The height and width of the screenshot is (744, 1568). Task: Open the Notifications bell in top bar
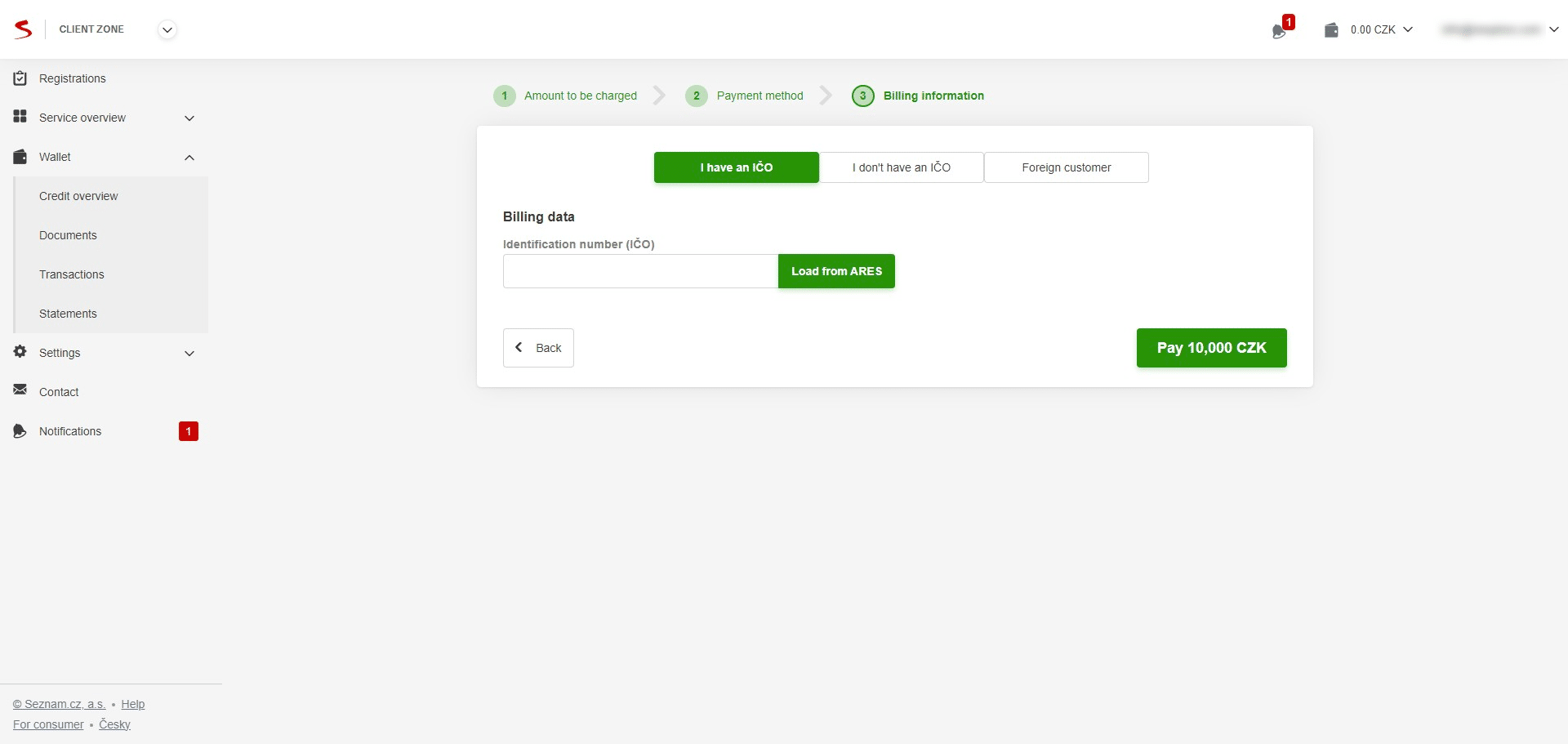[x=1280, y=31]
